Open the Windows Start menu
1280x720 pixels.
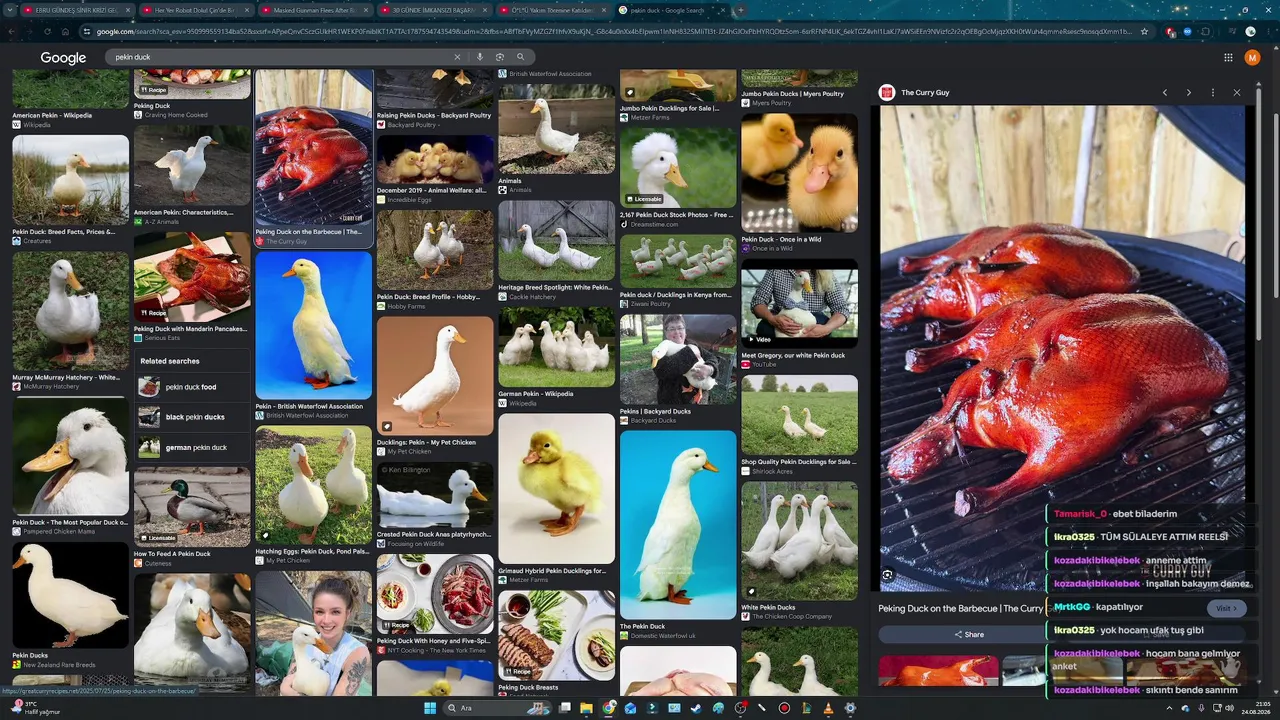(x=430, y=708)
